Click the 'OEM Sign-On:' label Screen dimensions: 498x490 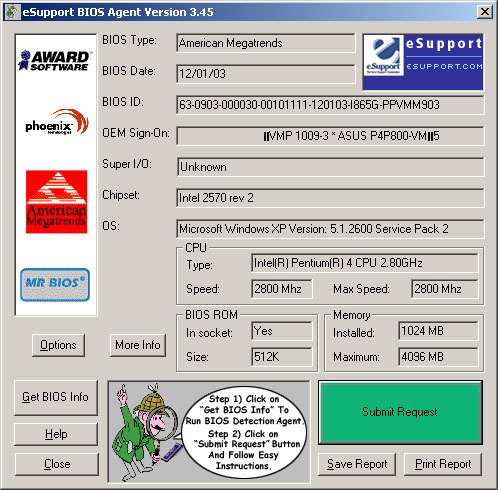click(136, 133)
